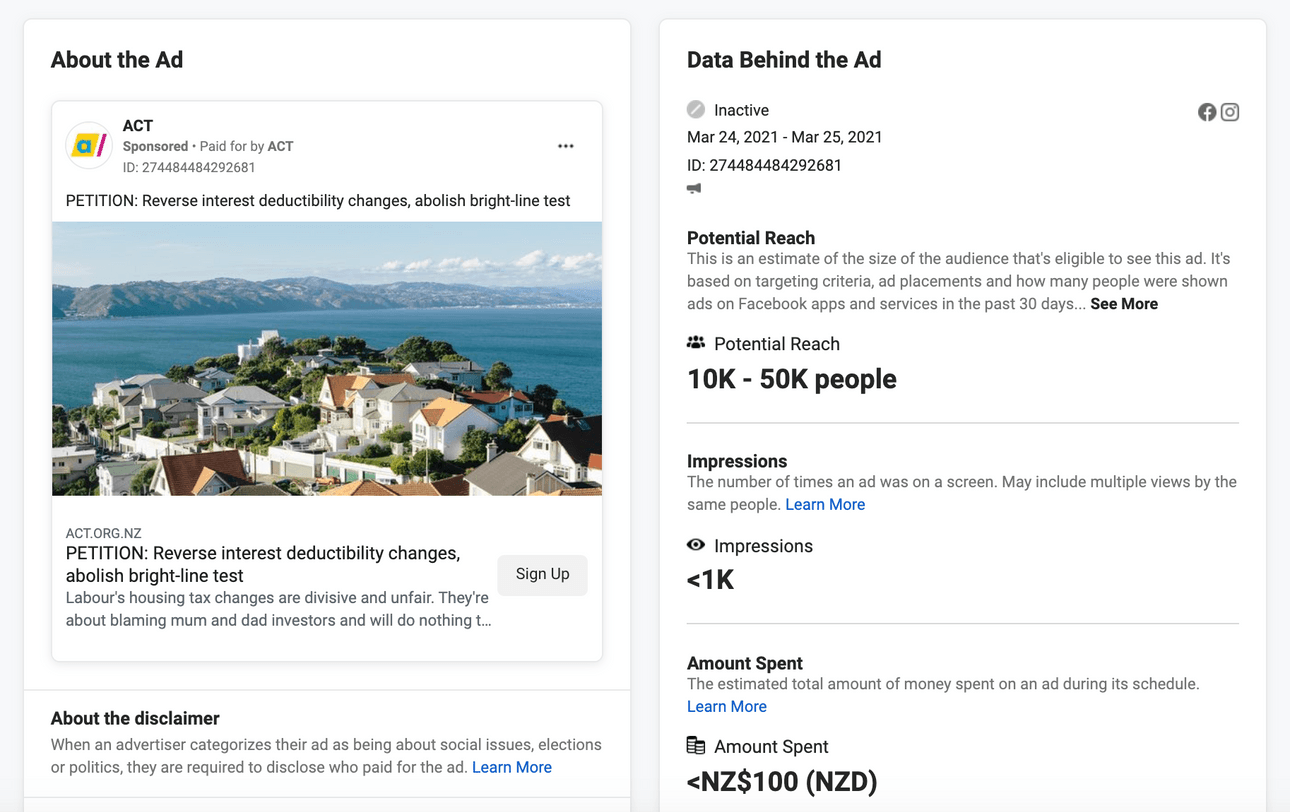Click the eye icon next to Impressions
Screen dimensions: 1290x812
[696, 545]
